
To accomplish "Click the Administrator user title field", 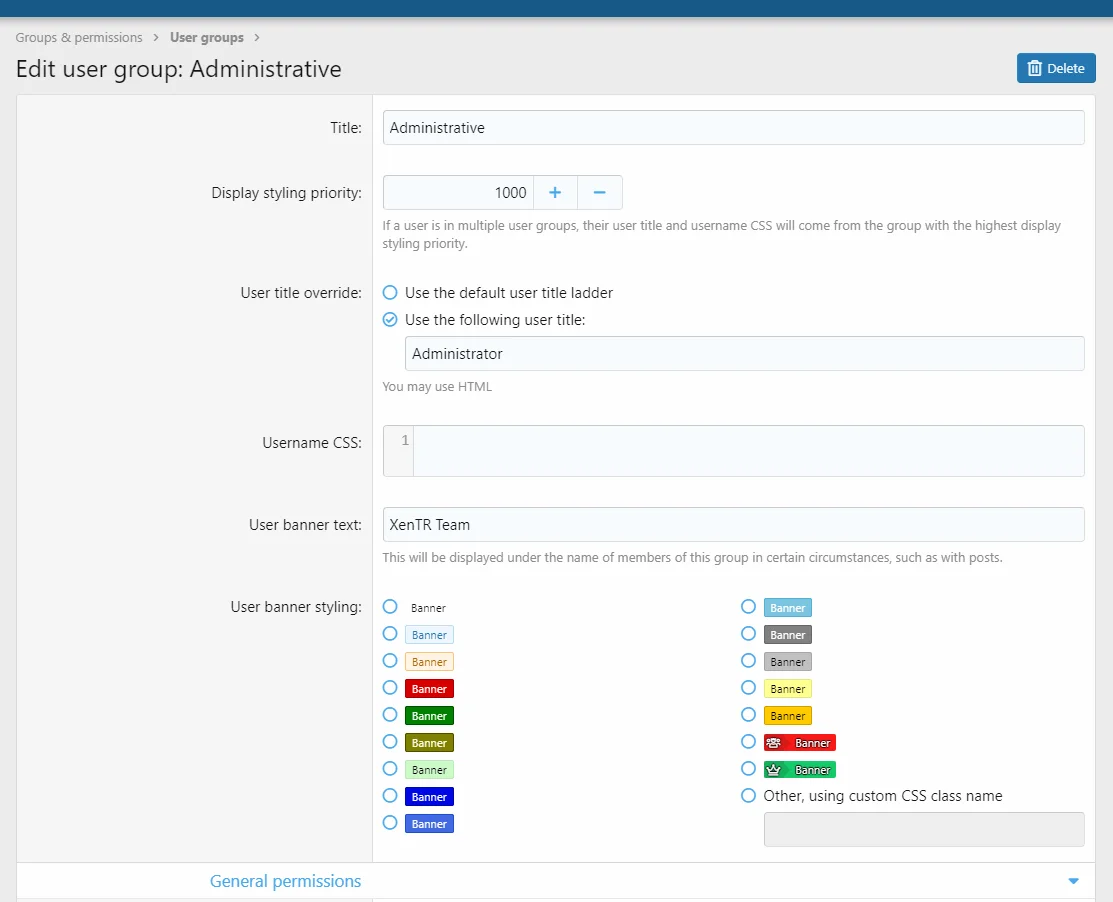I will tap(744, 353).
